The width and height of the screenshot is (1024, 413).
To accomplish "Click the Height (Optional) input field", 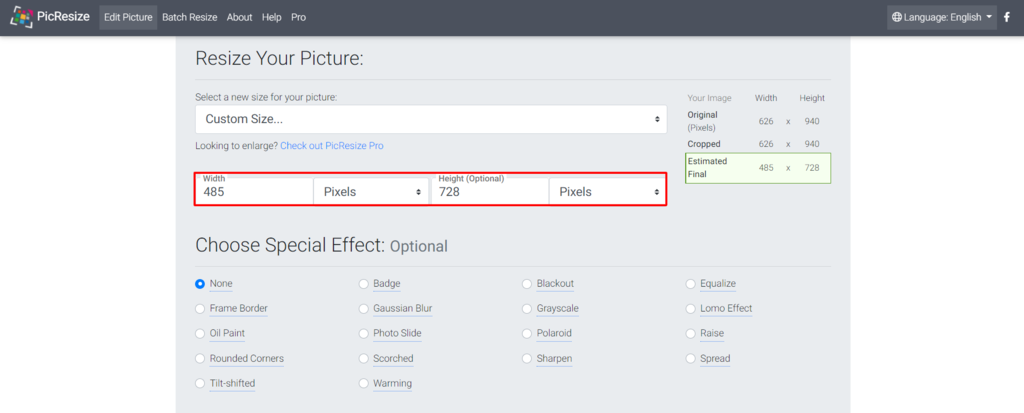I will 489,191.
